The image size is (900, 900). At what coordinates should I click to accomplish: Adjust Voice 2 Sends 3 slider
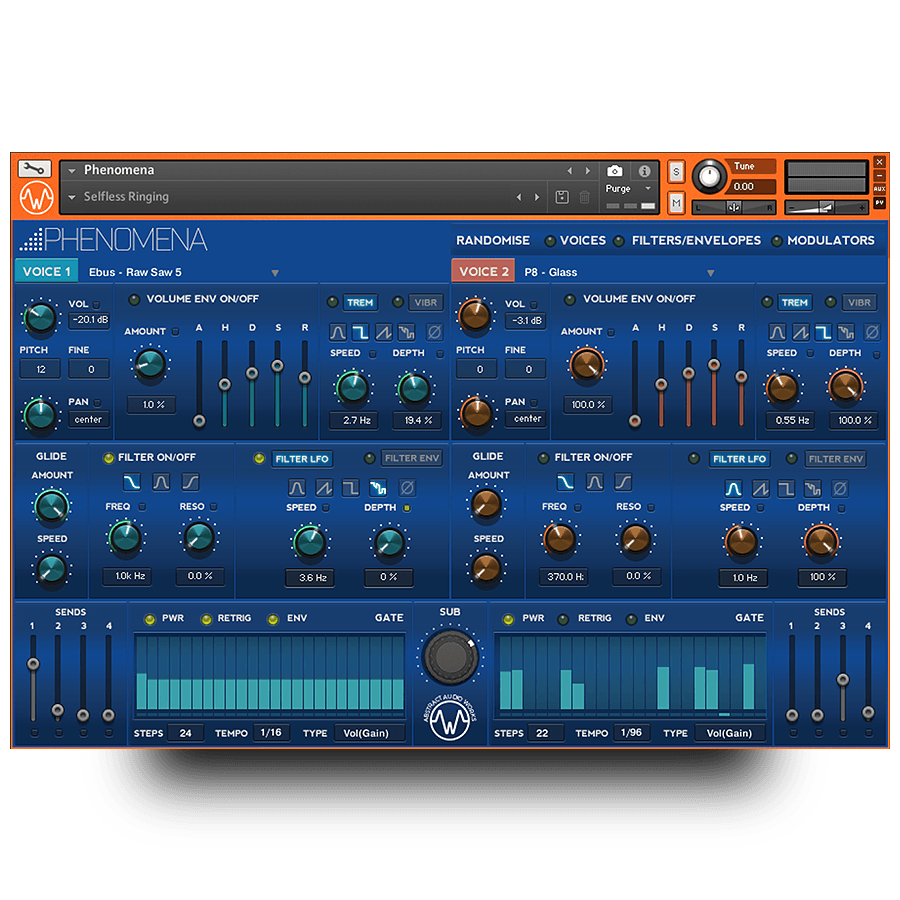[x=843, y=678]
